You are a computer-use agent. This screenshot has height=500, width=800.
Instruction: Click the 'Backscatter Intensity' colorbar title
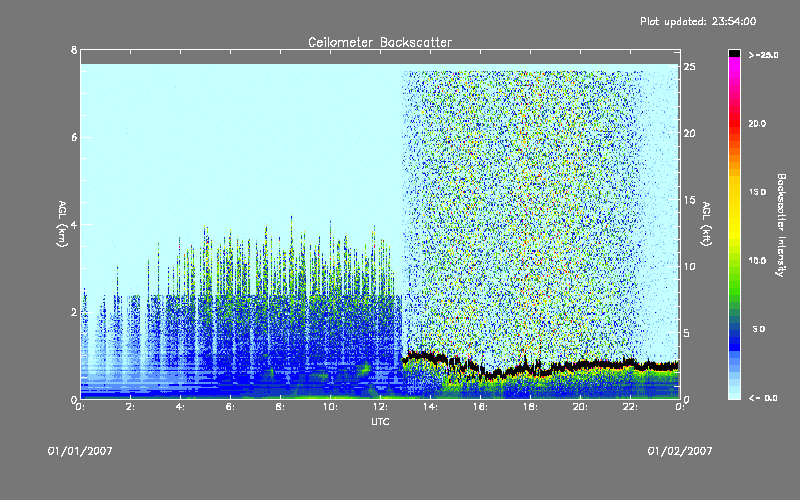coord(781,225)
